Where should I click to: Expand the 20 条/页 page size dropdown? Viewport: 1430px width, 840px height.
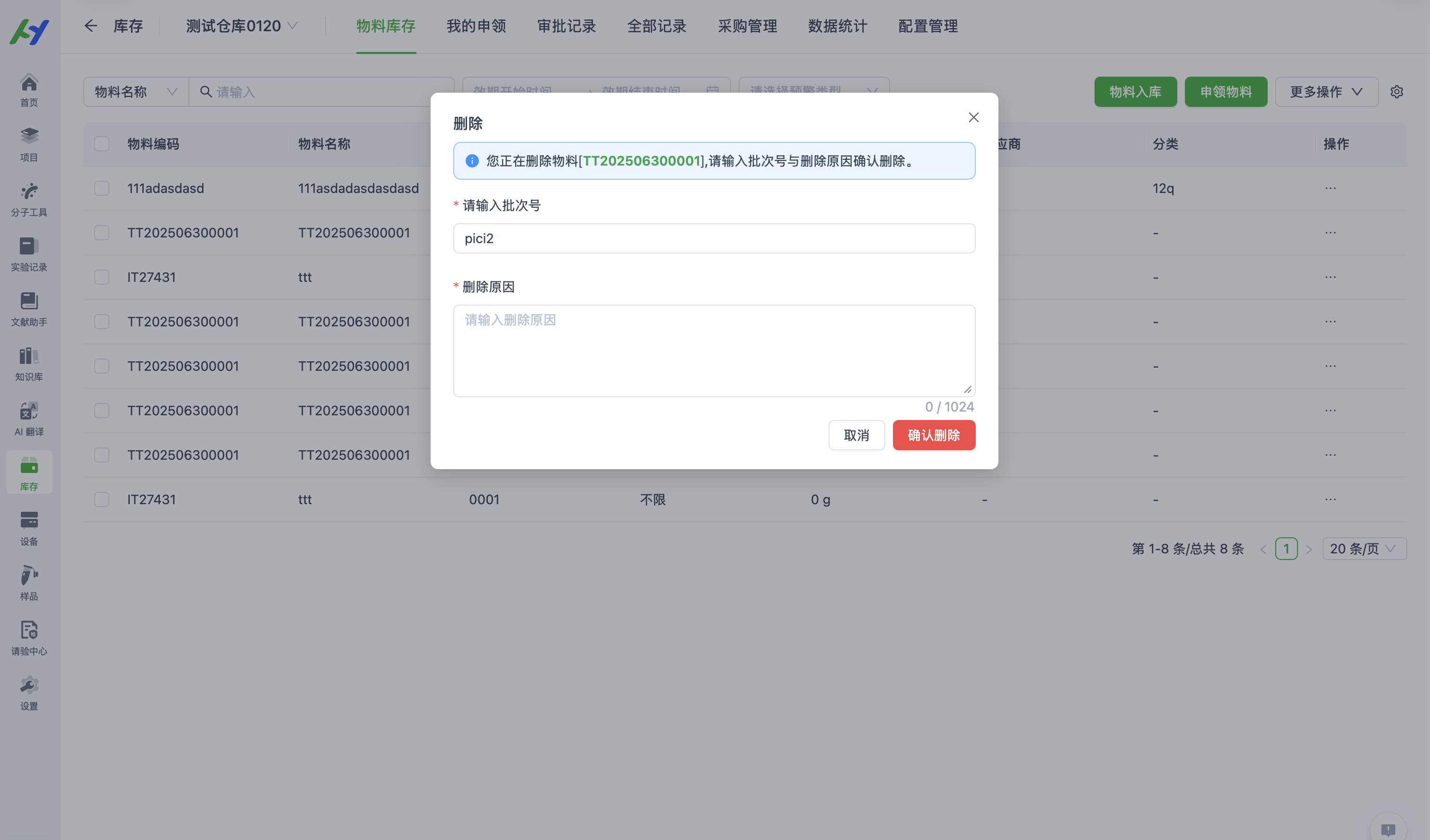tap(1364, 549)
